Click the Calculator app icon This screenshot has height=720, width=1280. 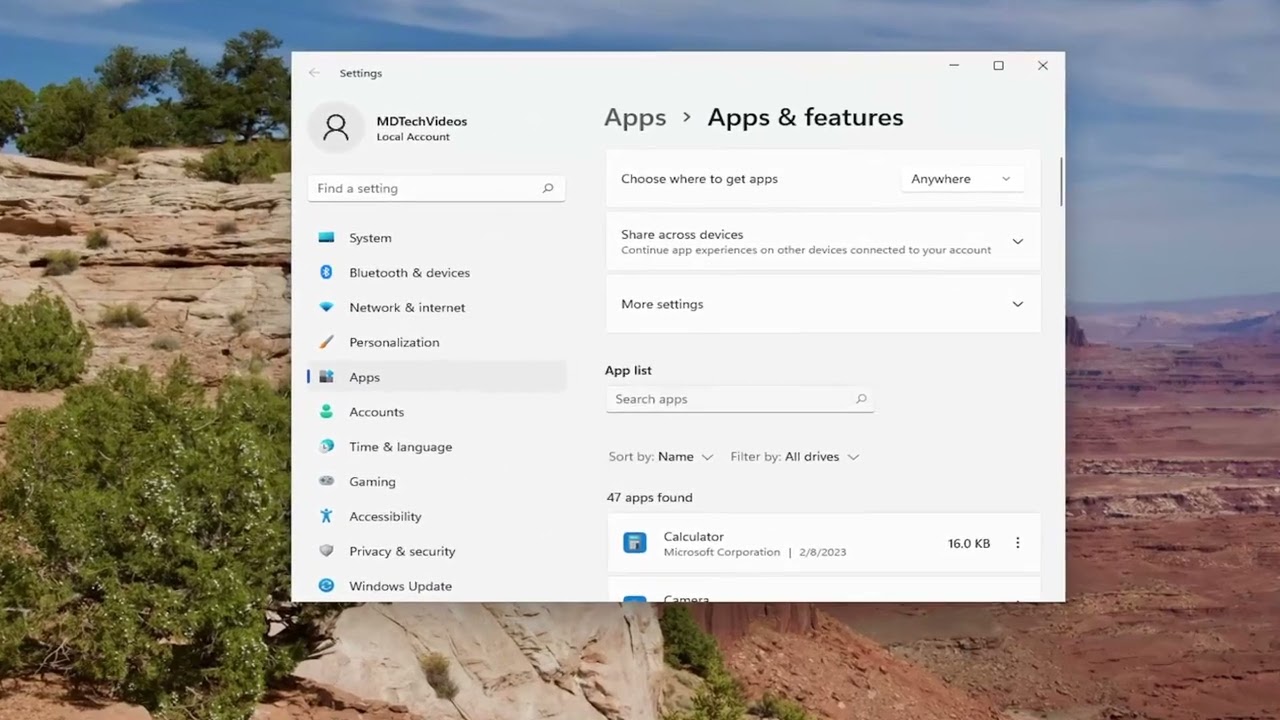tap(635, 543)
